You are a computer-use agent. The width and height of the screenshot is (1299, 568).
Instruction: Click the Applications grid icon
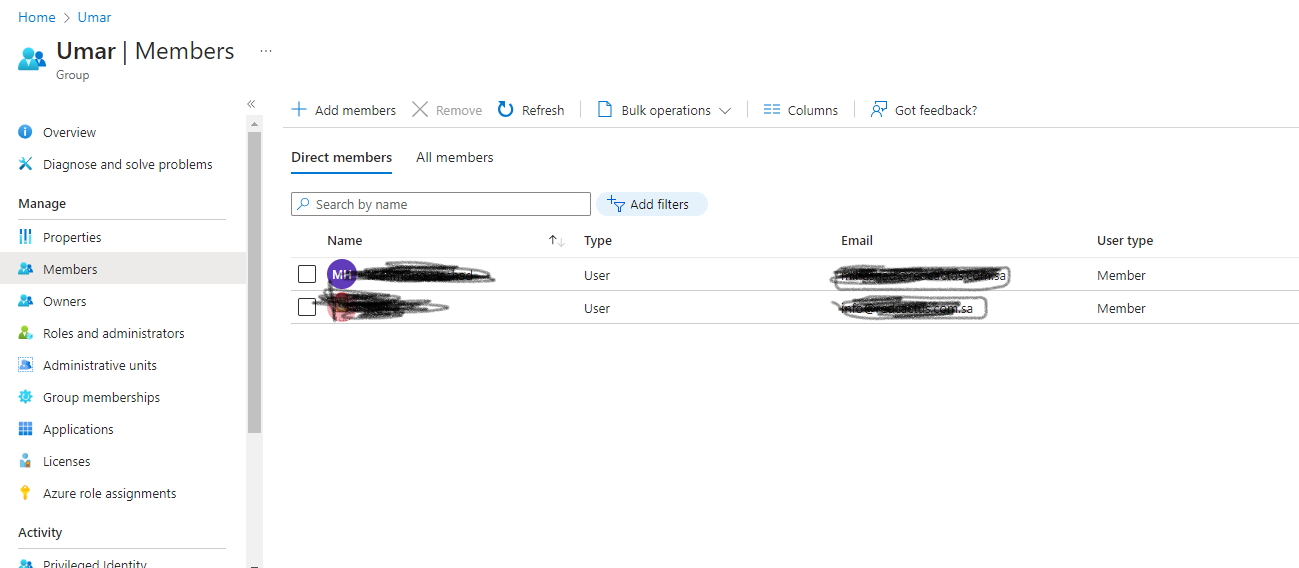tap(26, 429)
